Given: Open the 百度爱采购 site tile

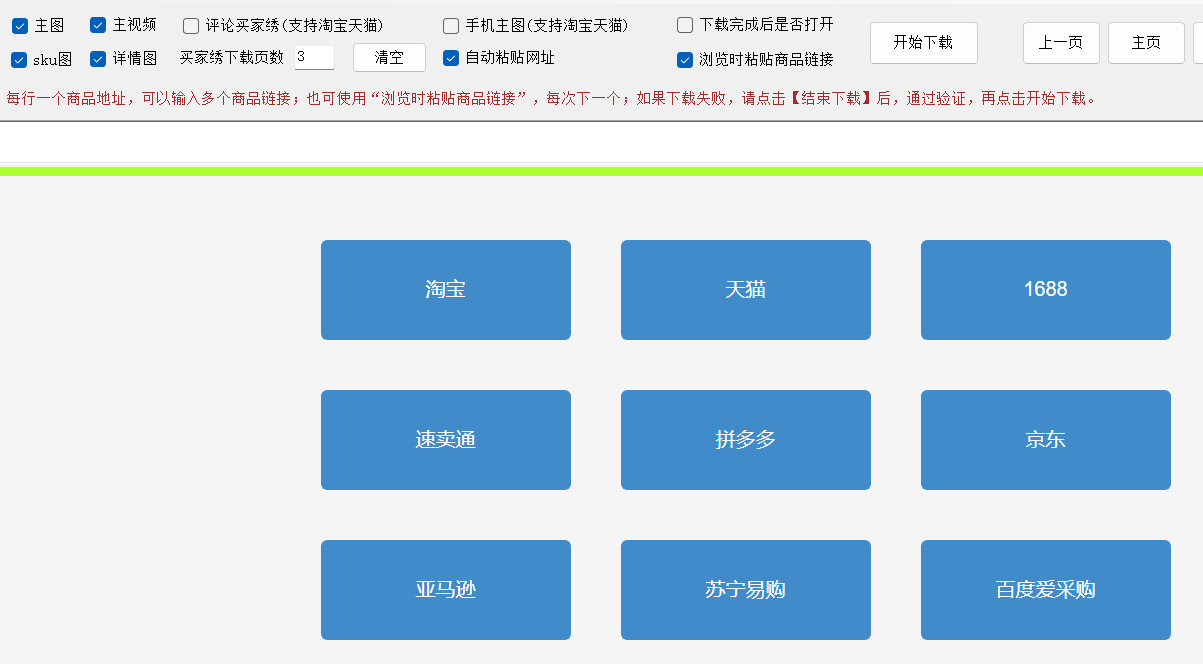Looking at the screenshot, I should click(x=1046, y=590).
